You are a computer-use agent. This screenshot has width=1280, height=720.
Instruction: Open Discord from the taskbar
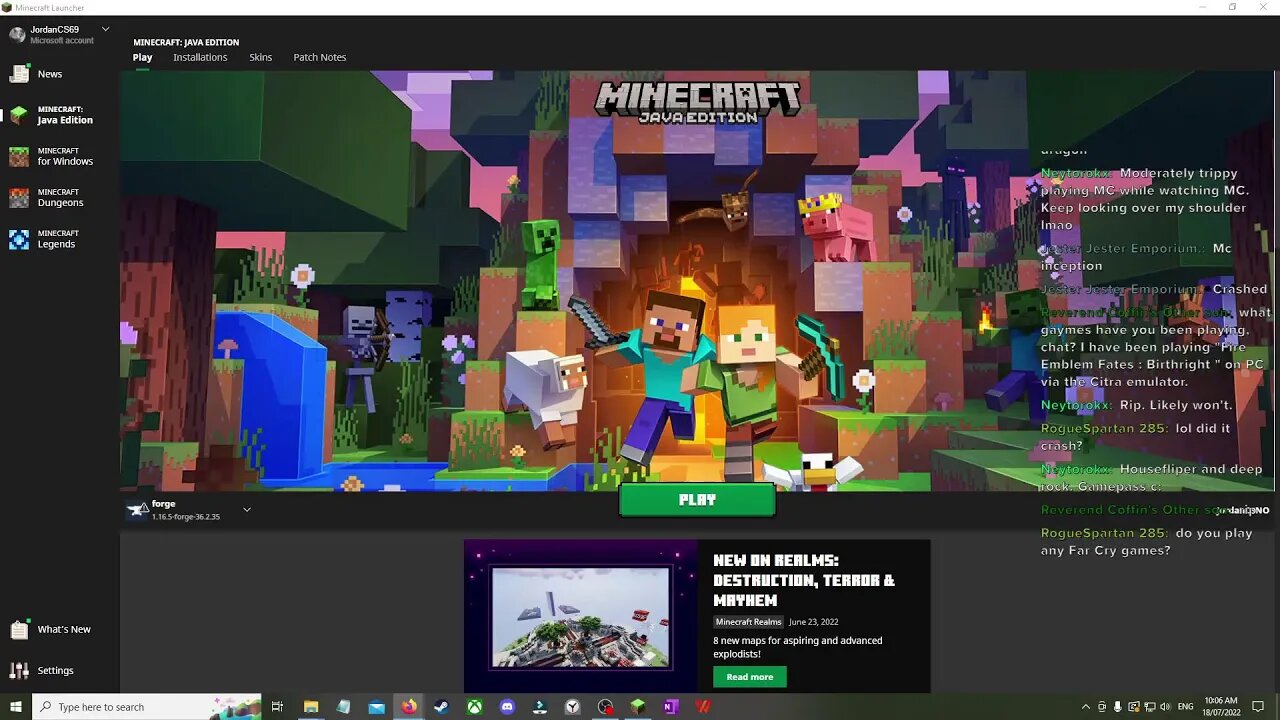[x=507, y=707]
